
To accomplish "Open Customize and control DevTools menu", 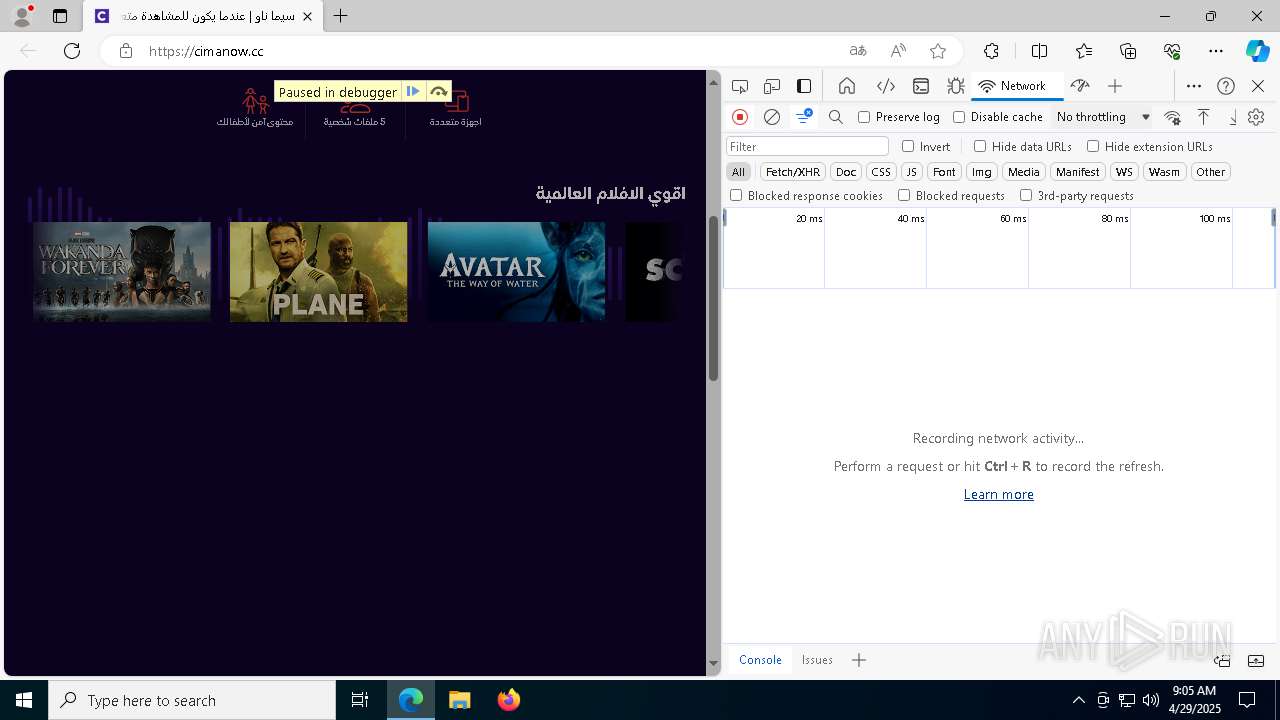I will click(x=1194, y=86).
